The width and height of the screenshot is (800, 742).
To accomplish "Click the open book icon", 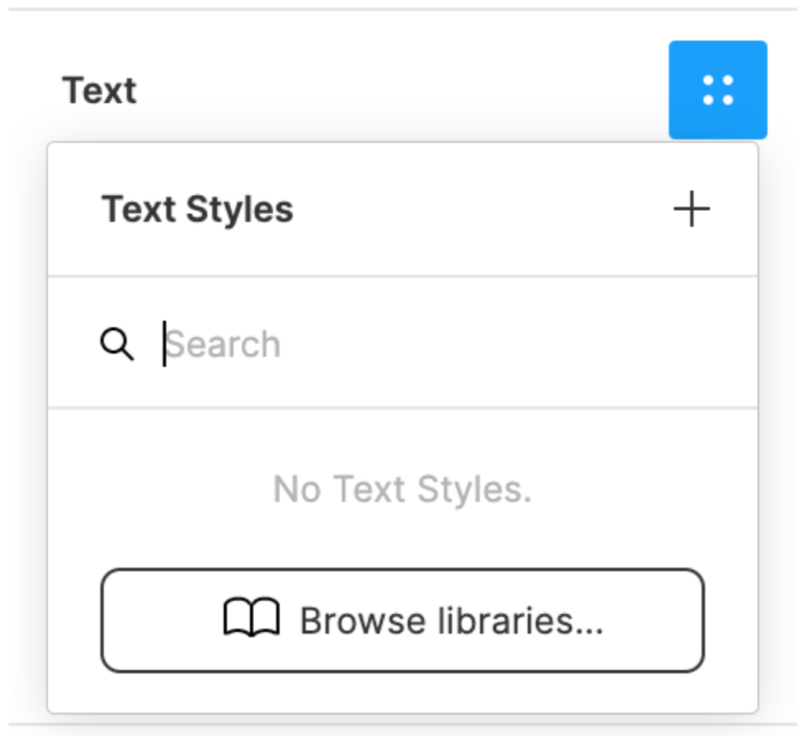I will [x=251, y=621].
